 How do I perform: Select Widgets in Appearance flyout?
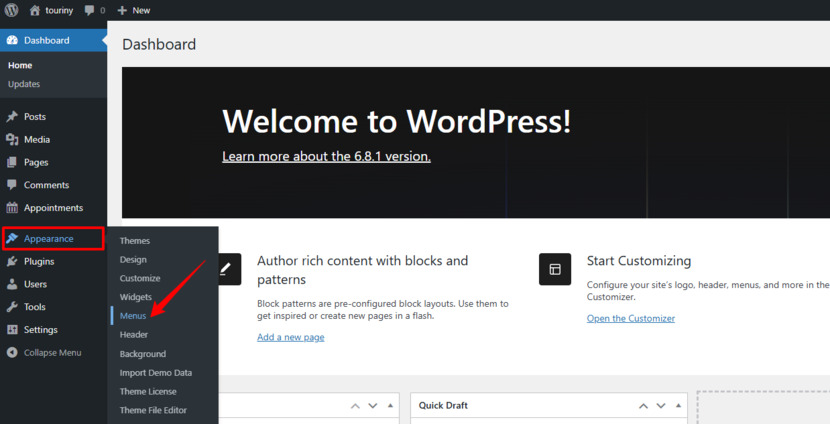[x=136, y=297]
